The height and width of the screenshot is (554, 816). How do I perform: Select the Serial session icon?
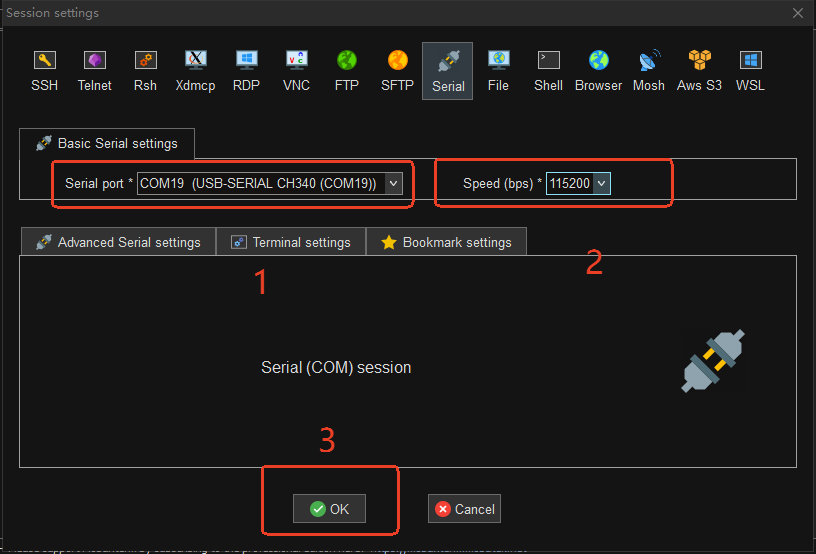(x=448, y=71)
